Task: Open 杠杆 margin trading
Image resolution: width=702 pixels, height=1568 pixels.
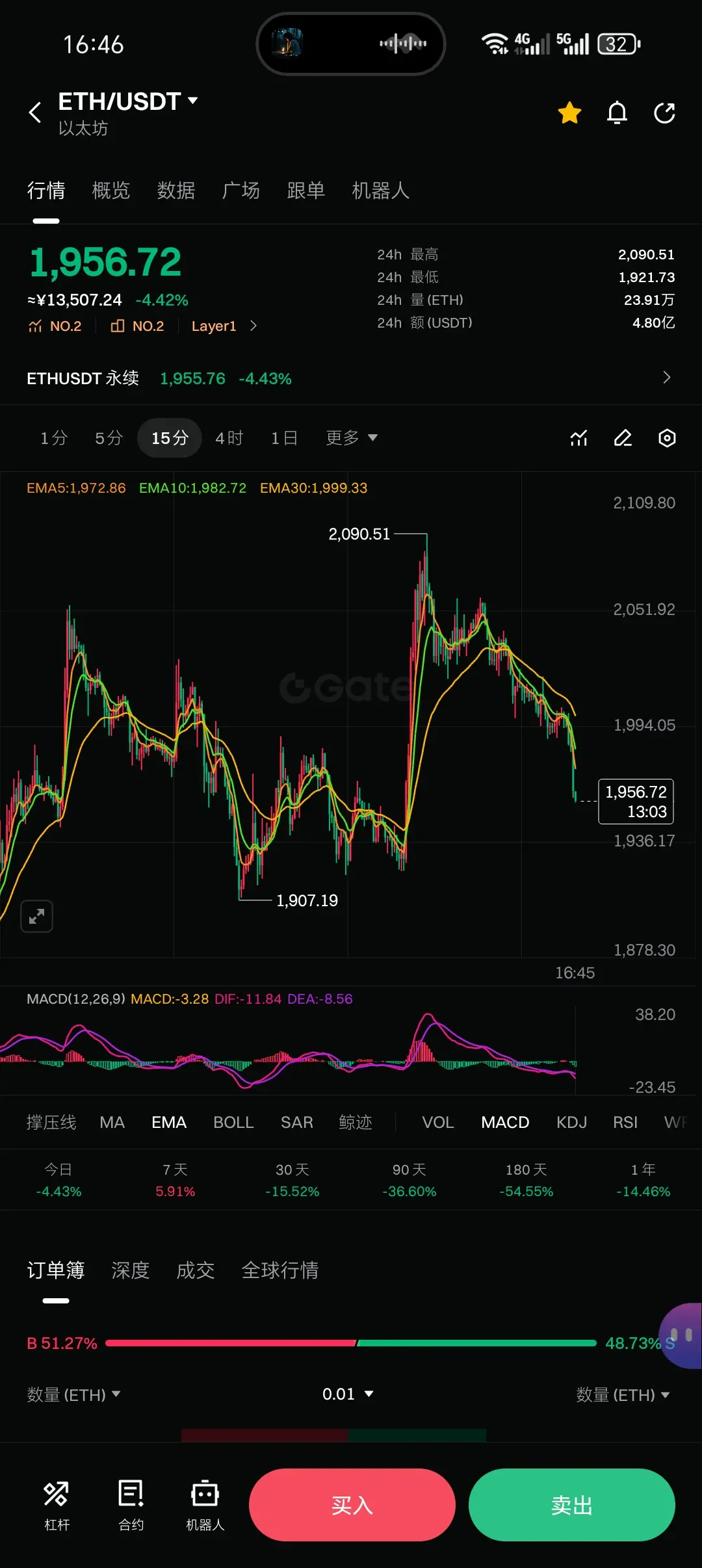Action: click(x=57, y=1505)
